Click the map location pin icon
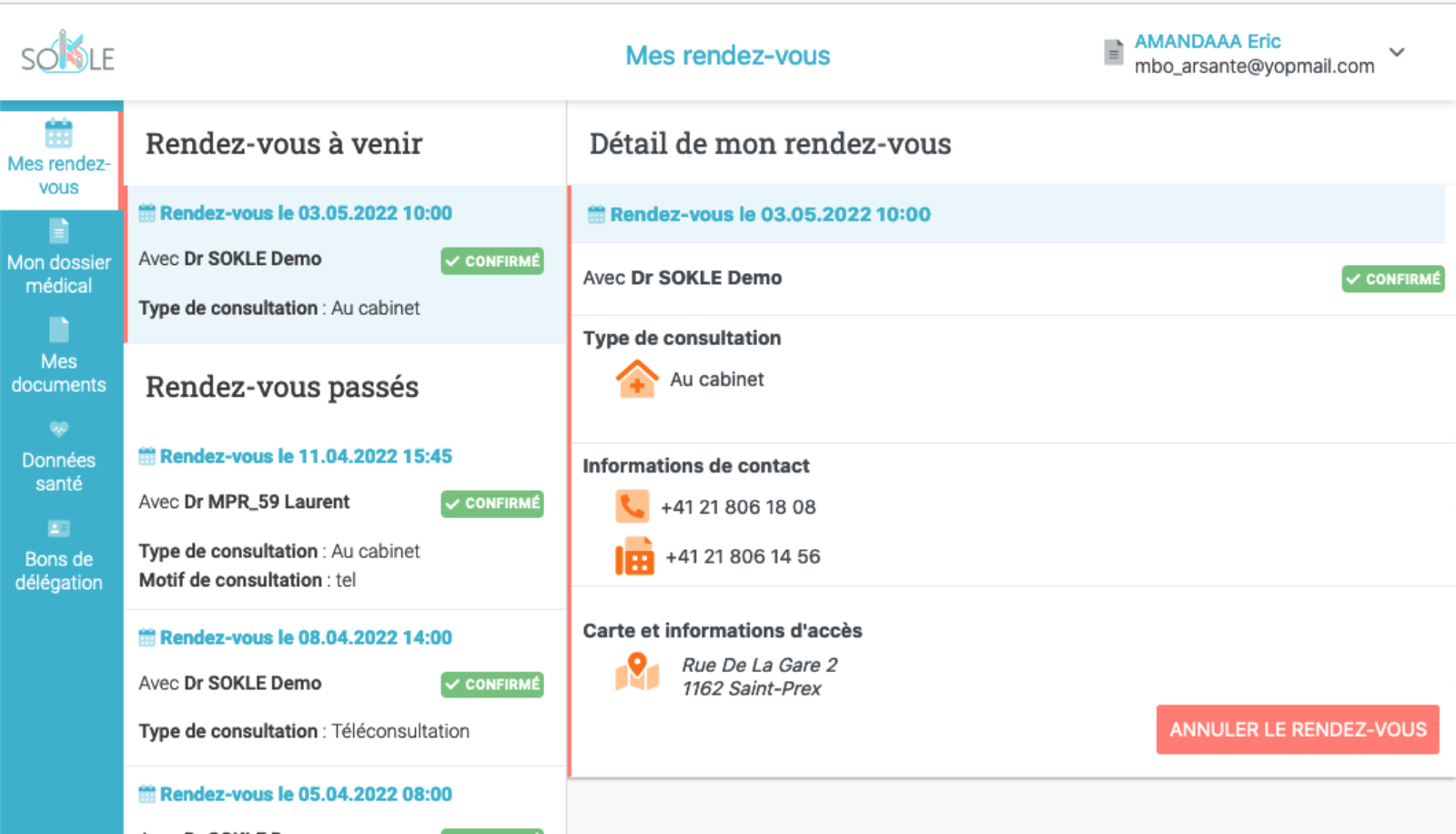This screenshot has height=834, width=1456. (x=637, y=671)
